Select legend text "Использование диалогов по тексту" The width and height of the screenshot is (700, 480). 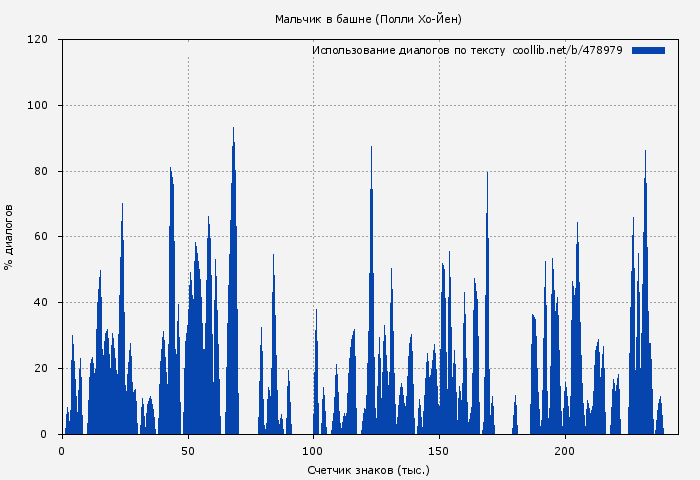point(408,50)
